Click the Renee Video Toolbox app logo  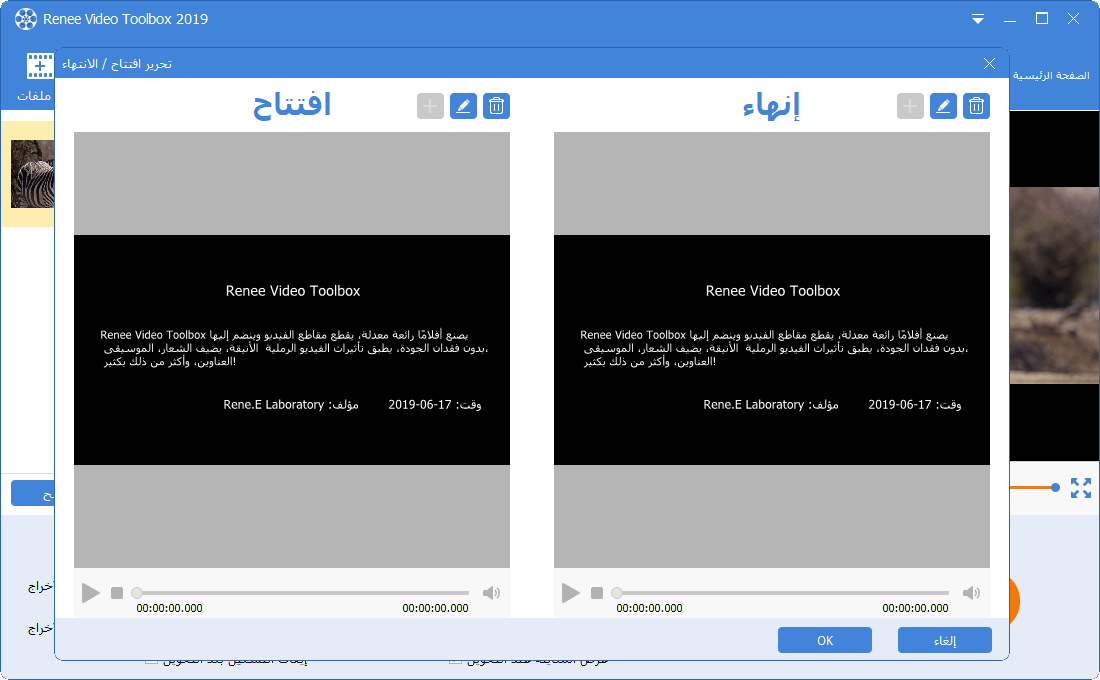click(26, 19)
